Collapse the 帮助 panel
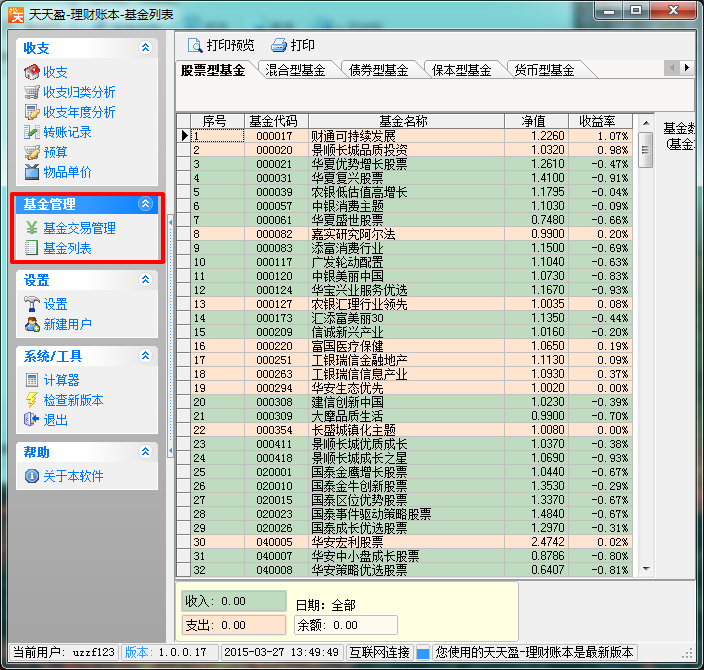This screenshot has width=704, height=670. (x=145, y=452)
